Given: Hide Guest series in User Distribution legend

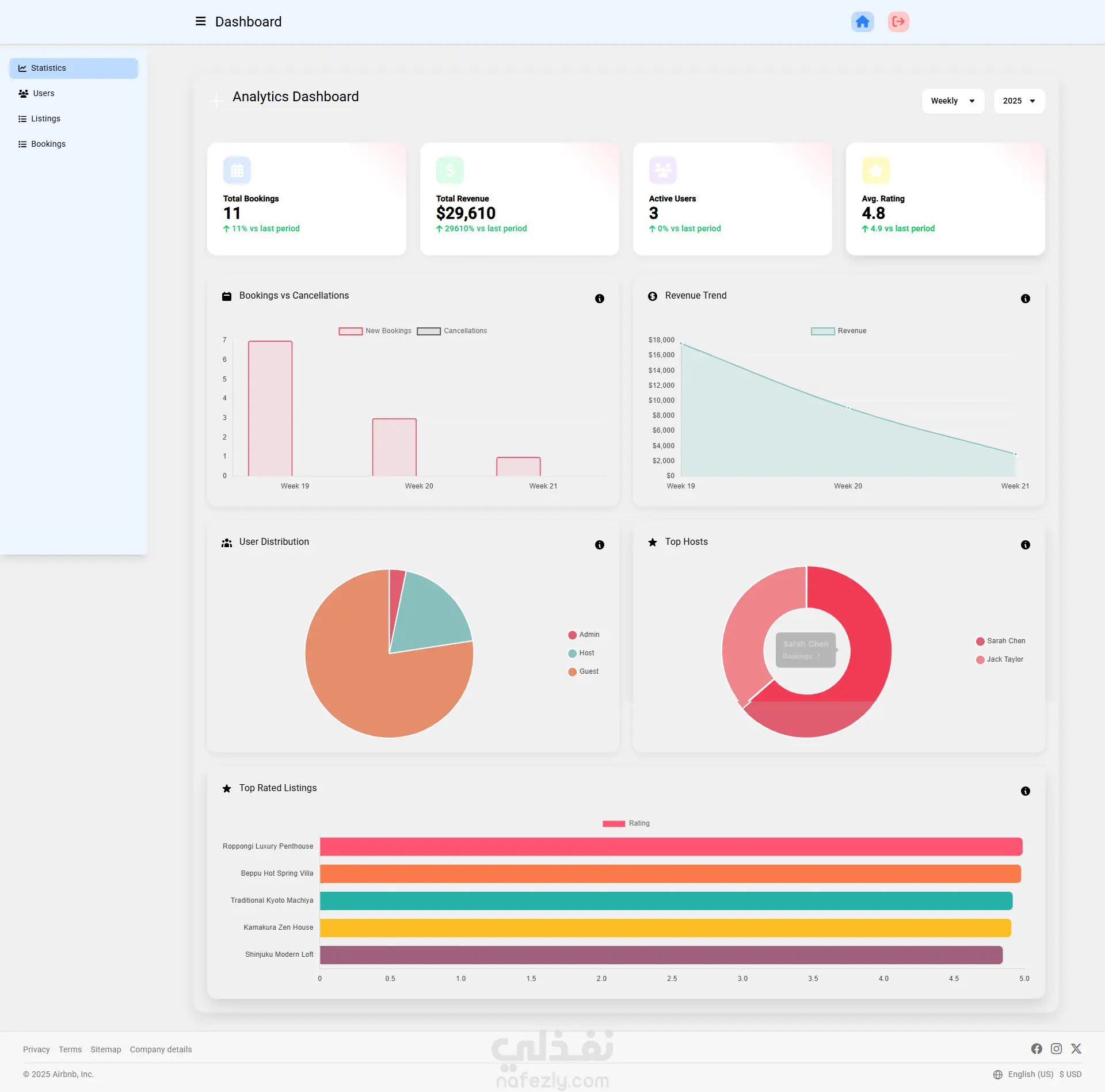Looking at the screenshot, I should click(x=583, y=671).
